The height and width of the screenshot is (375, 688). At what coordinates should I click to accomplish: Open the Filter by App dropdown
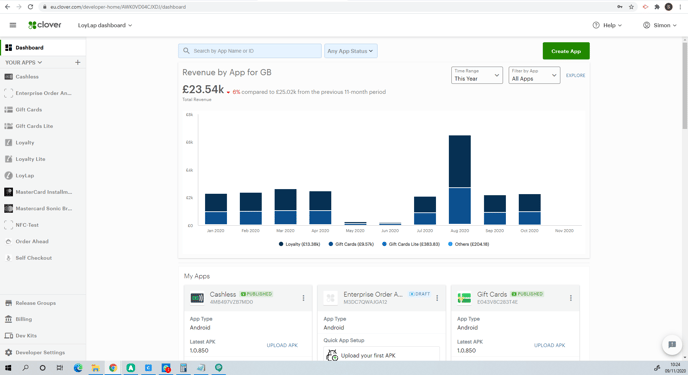(x=534, y=75)
